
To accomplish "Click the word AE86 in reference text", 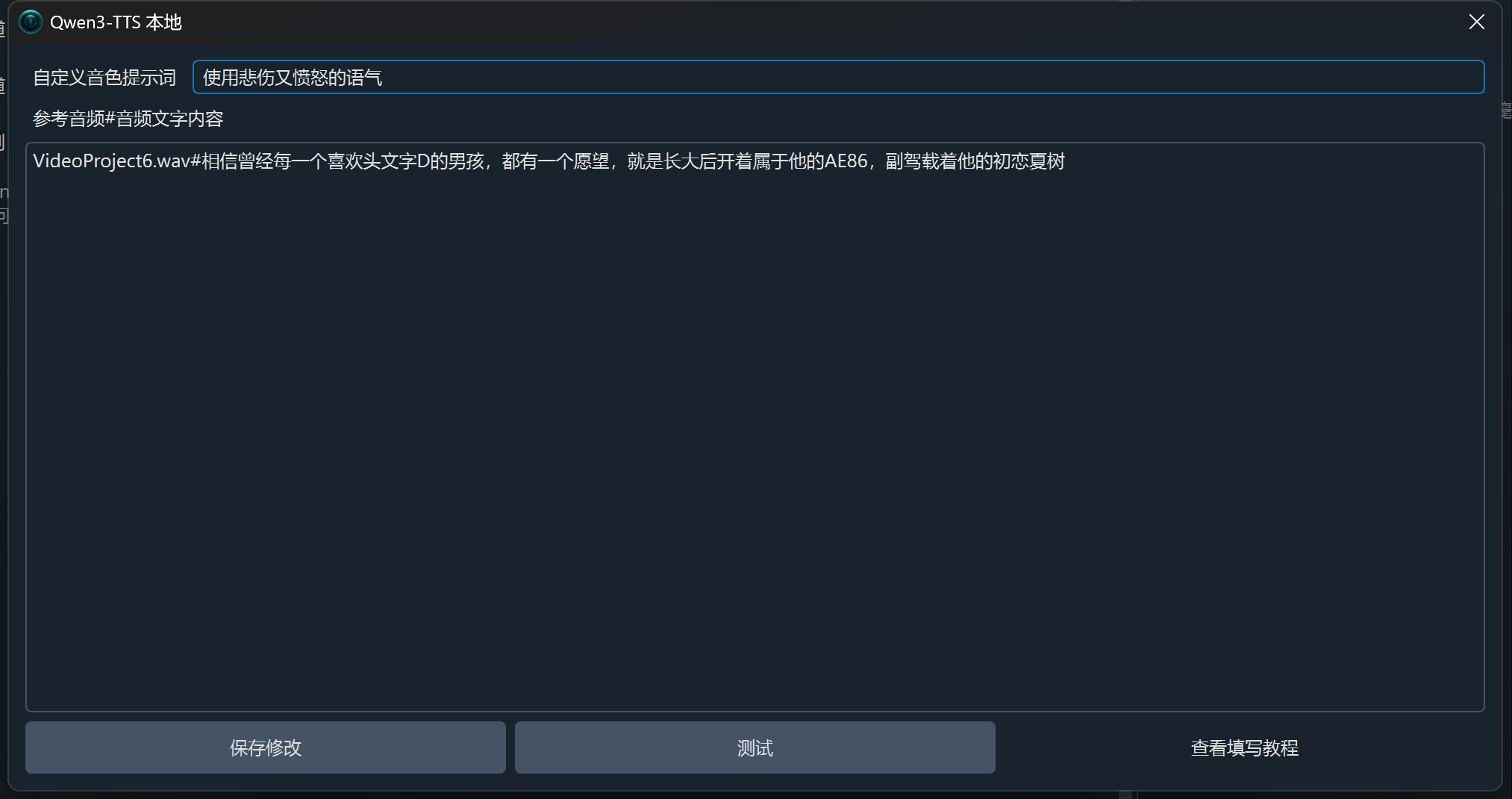I will [x=846, y=161].
